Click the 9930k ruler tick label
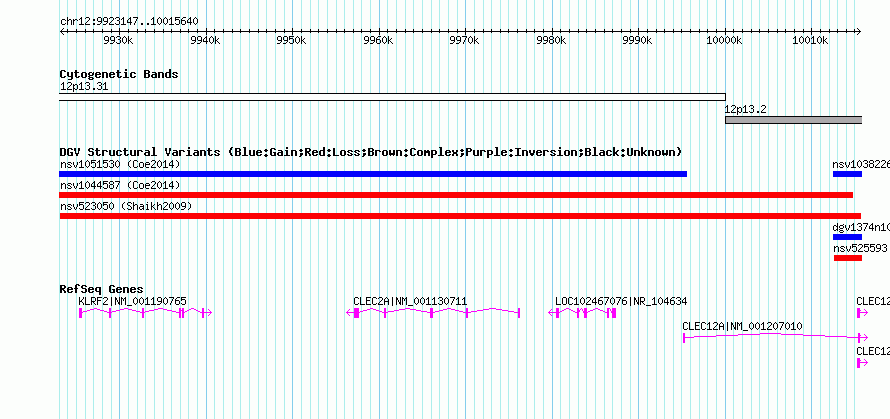Viewport: 890px width, 419px height. pos(118,41)
